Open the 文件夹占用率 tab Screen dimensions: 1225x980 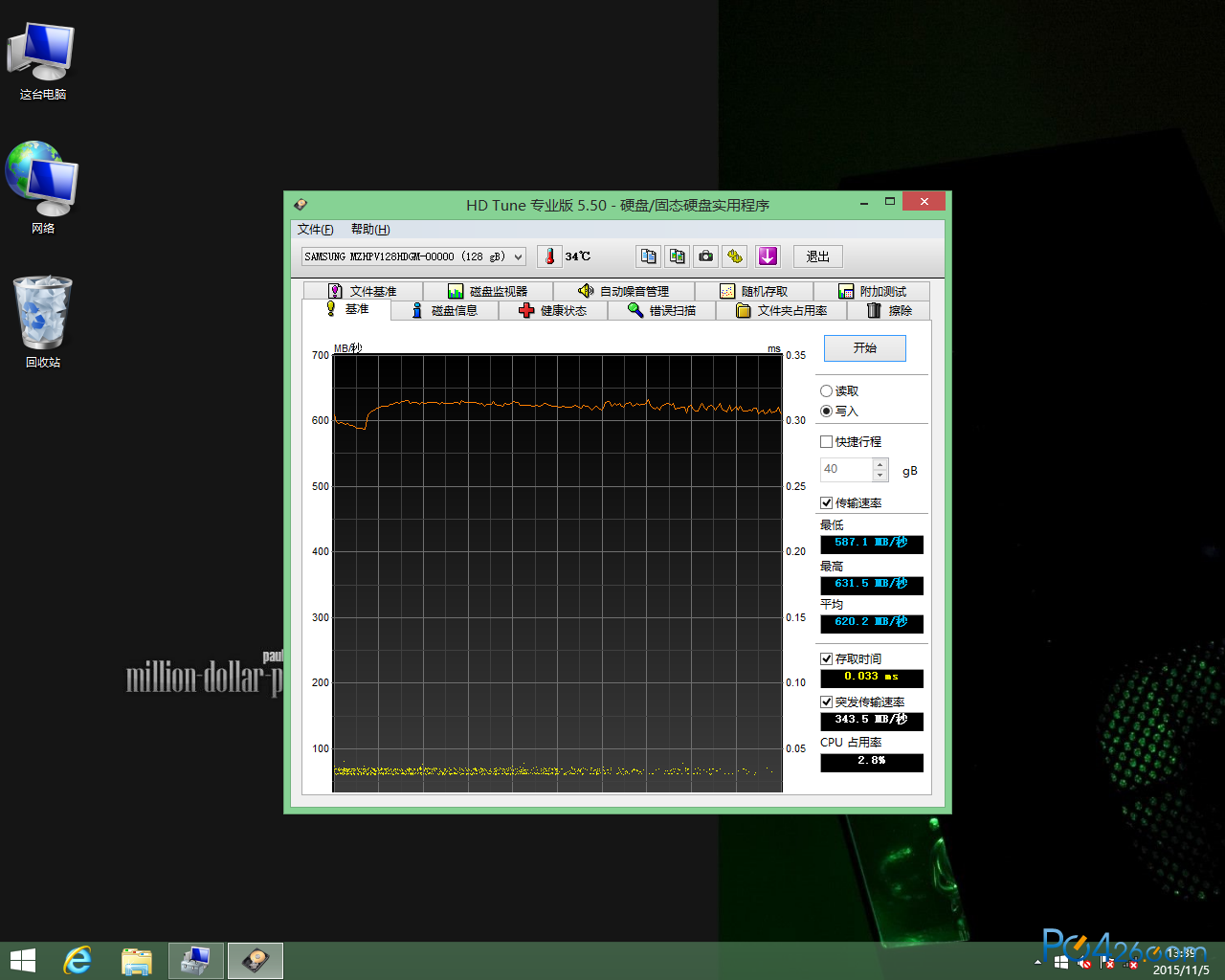click(x=782, y=310)
